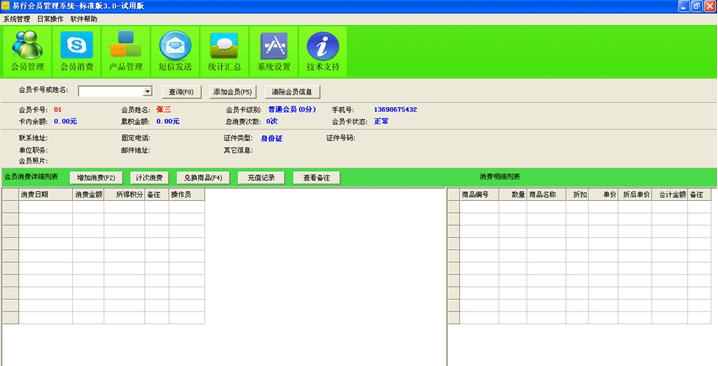Open 产品管理 product management module
This screenshot has width=718, height=366.
(x=126, y=51)
